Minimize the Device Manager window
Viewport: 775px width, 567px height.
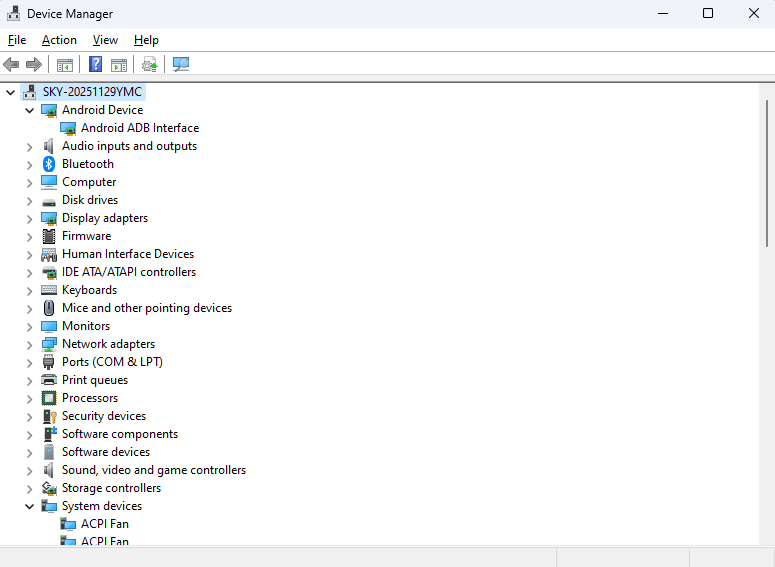point(663,13)
